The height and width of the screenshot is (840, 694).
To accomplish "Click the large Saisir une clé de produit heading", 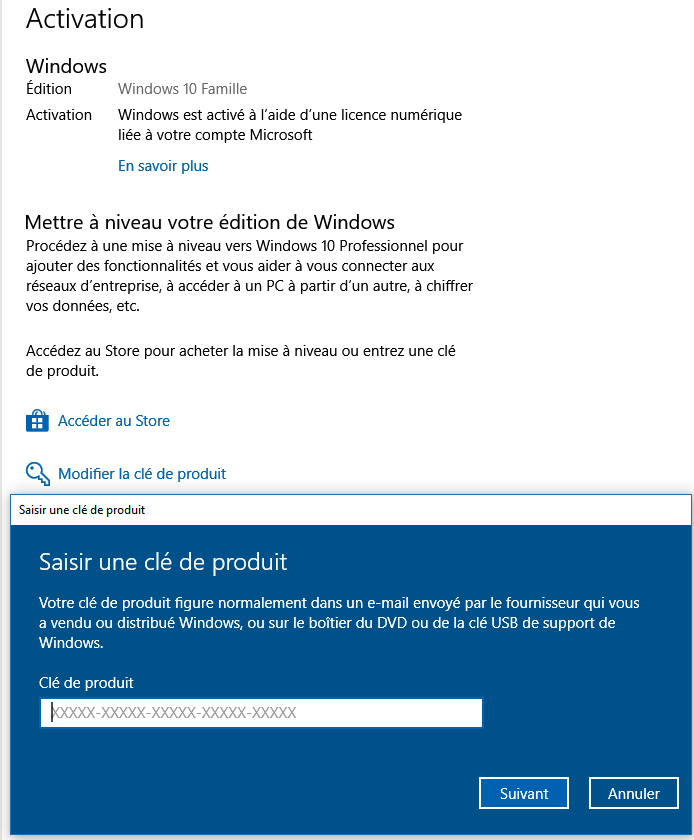I will click(163, 562).
